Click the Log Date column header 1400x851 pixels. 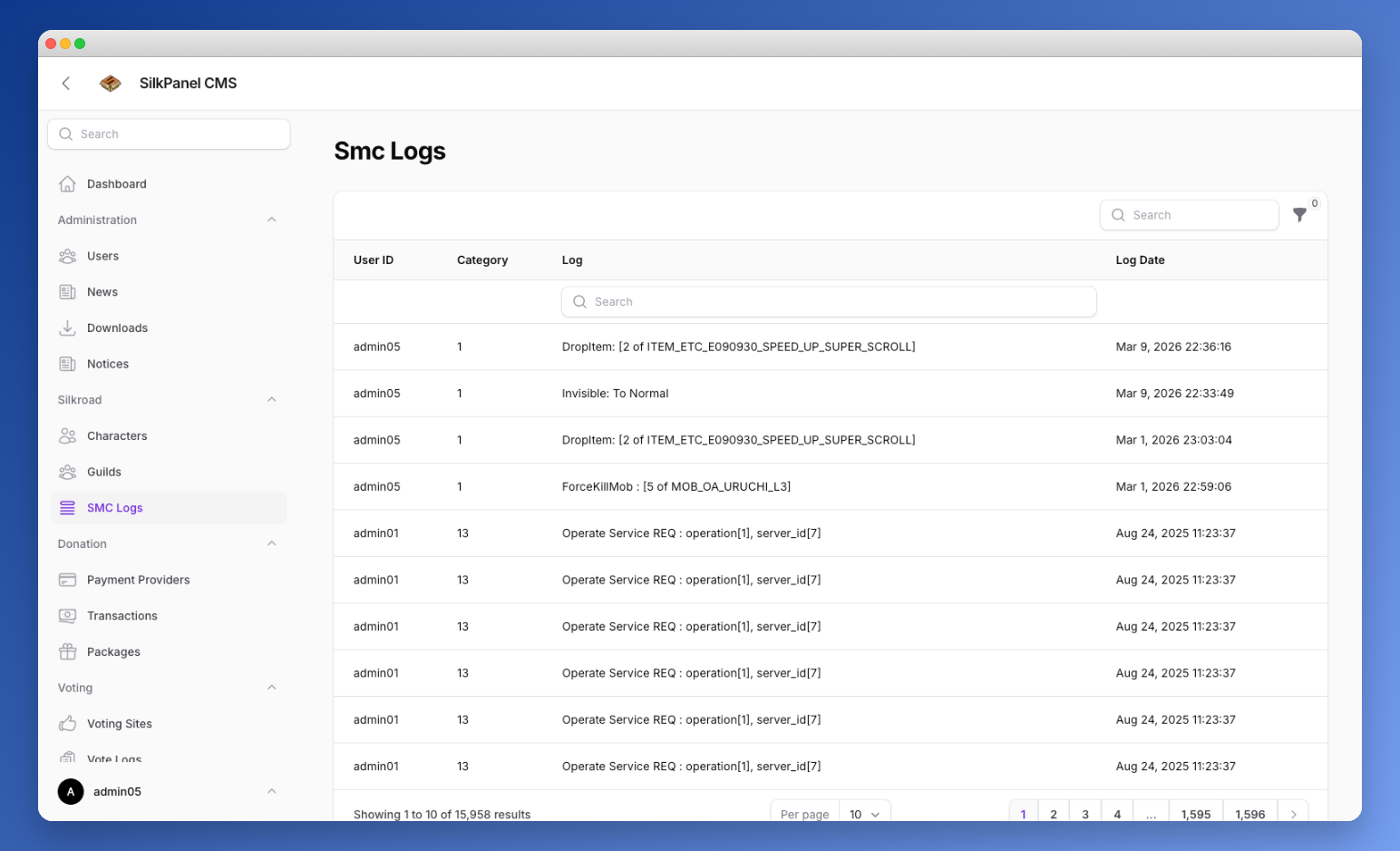[1140, 260]
